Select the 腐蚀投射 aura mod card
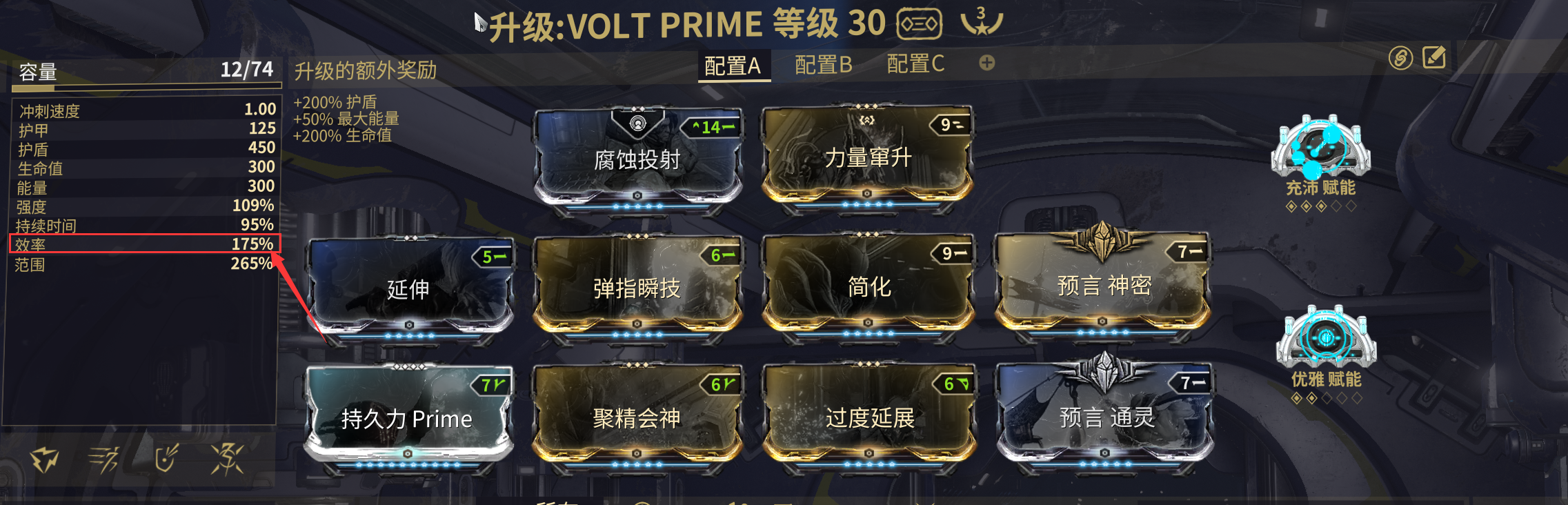Screen dimensions: 1568x505 click(x=637, y=159)
